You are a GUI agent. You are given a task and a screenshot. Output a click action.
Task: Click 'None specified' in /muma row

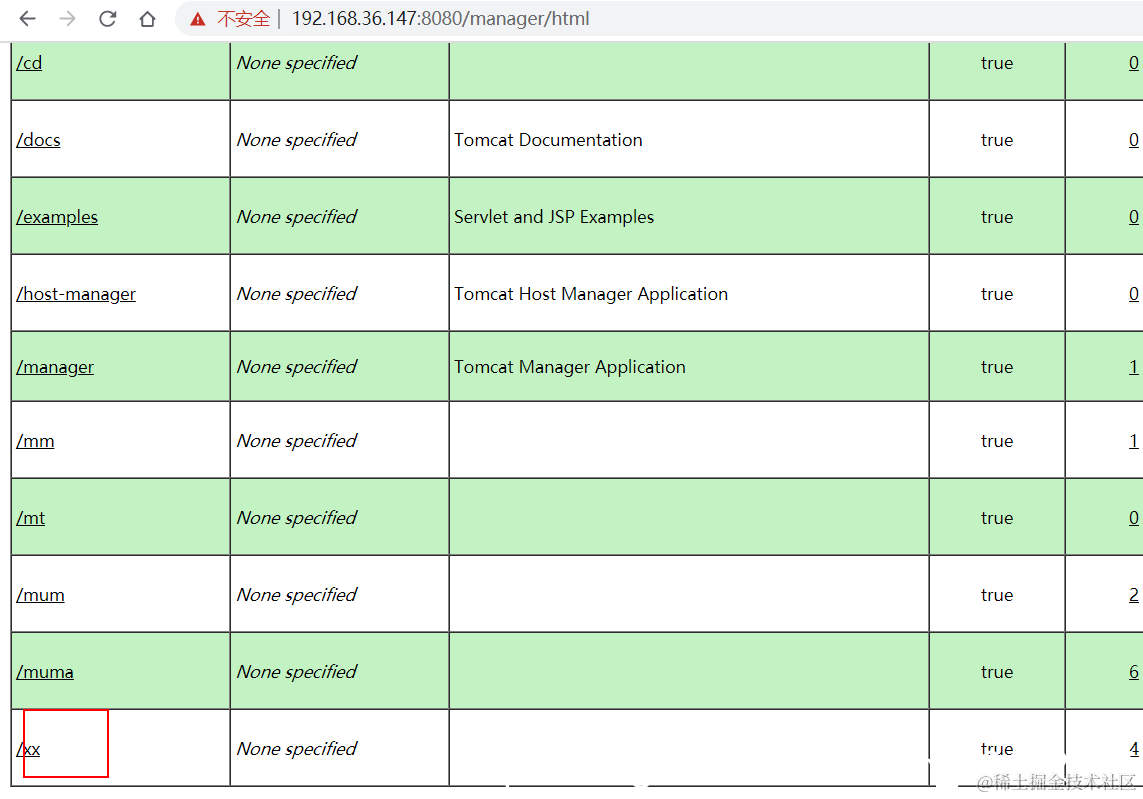[x=297, y=672]
